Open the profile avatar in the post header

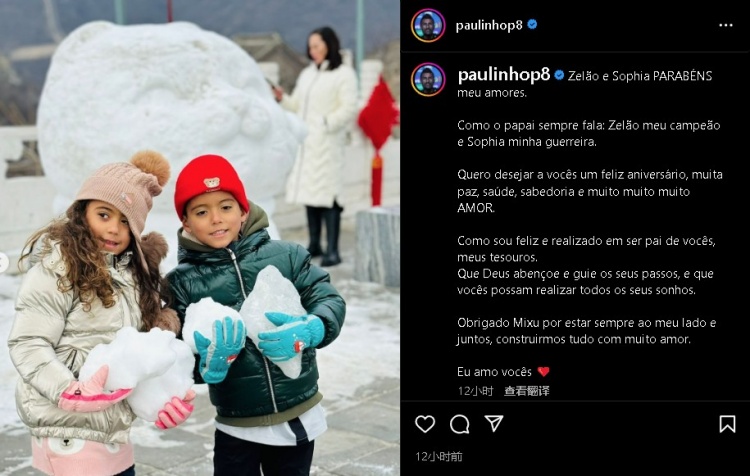coord(428,25)
